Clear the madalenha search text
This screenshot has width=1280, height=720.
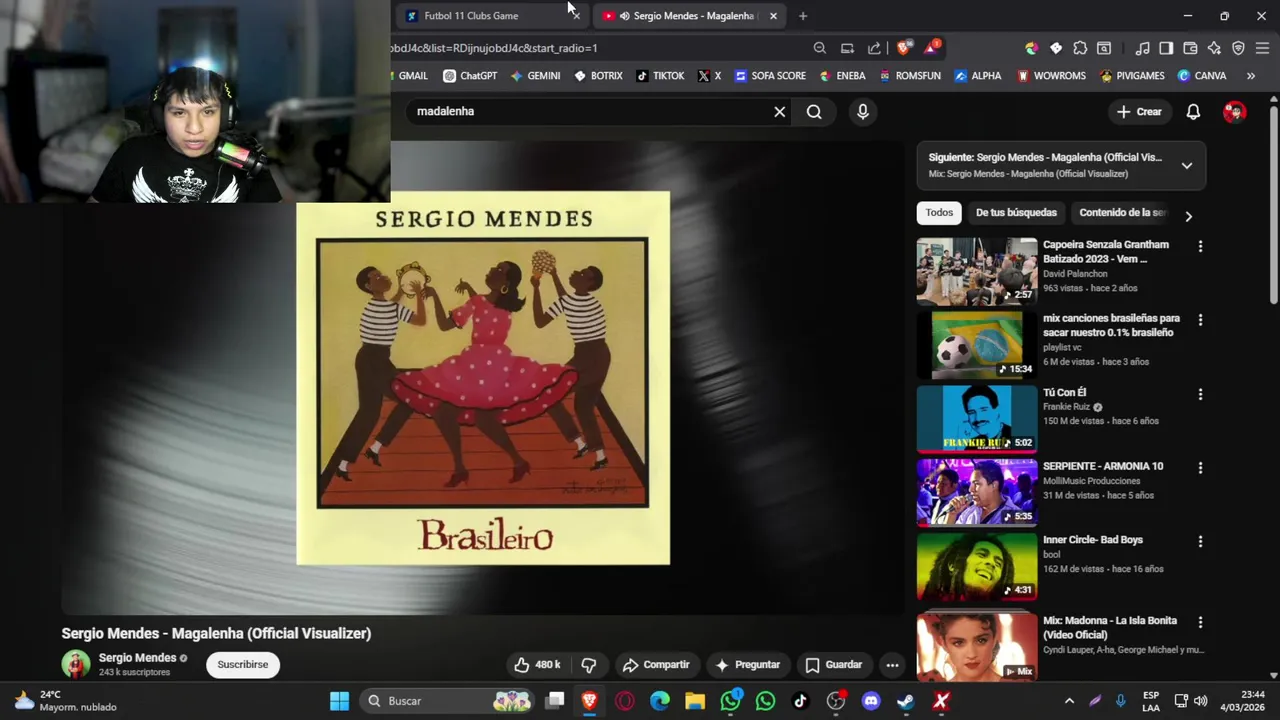coord(780,112)
